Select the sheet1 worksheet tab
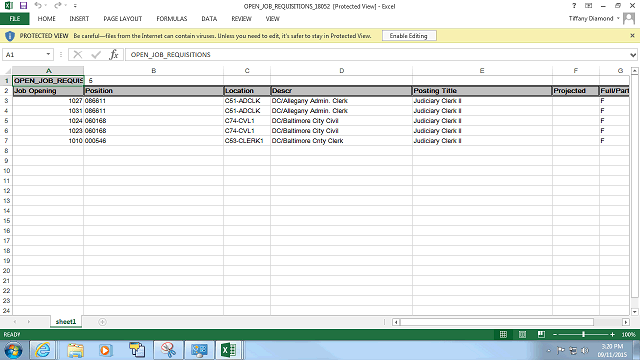 point(66,322)
